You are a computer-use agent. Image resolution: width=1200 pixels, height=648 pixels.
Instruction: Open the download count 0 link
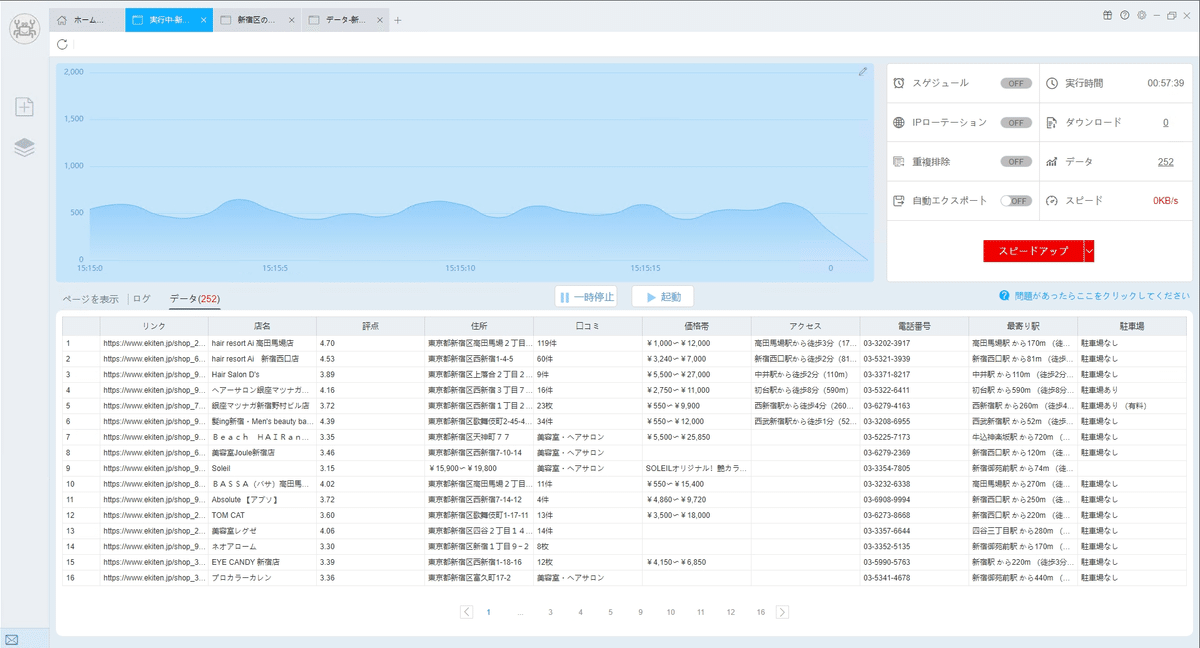click(x=1165, y=122)
